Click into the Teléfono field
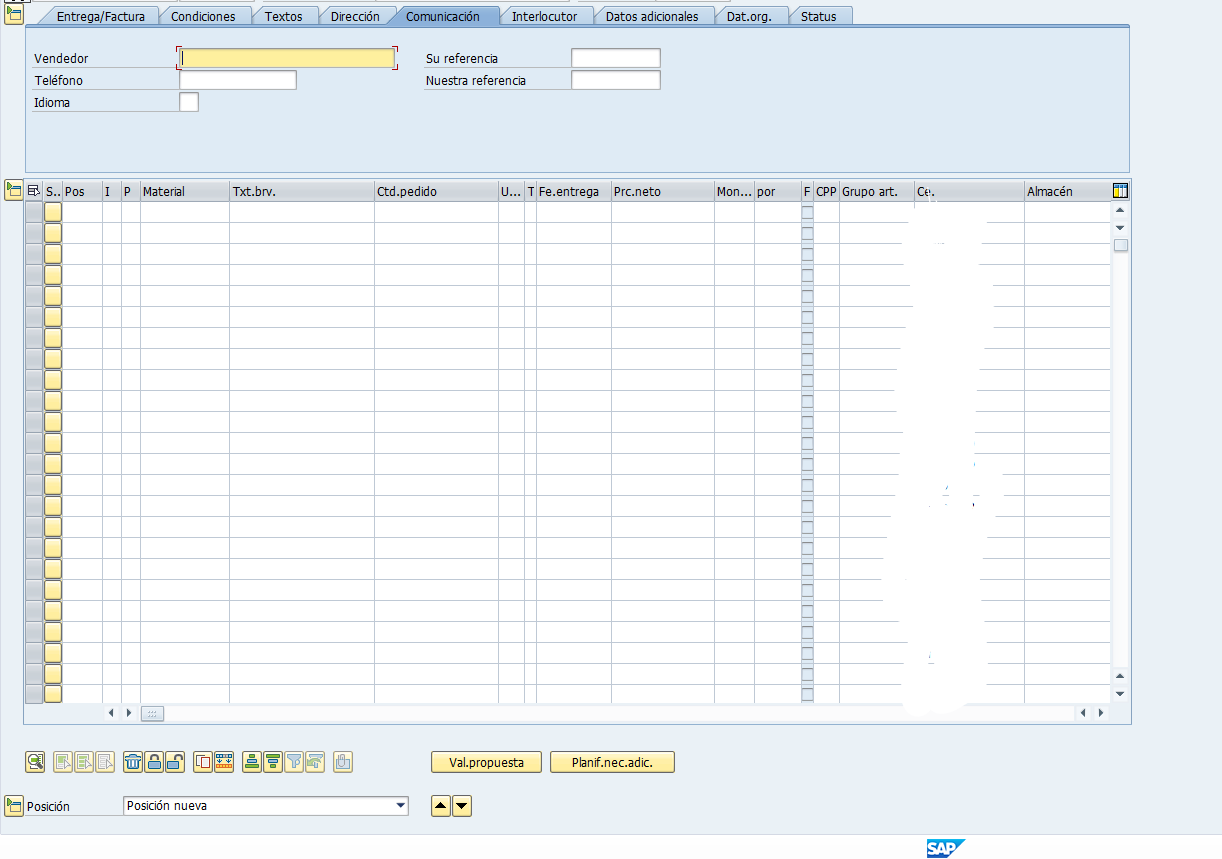Image resolution: width=1222 pixels, height=859 pixels. (238, 80)
